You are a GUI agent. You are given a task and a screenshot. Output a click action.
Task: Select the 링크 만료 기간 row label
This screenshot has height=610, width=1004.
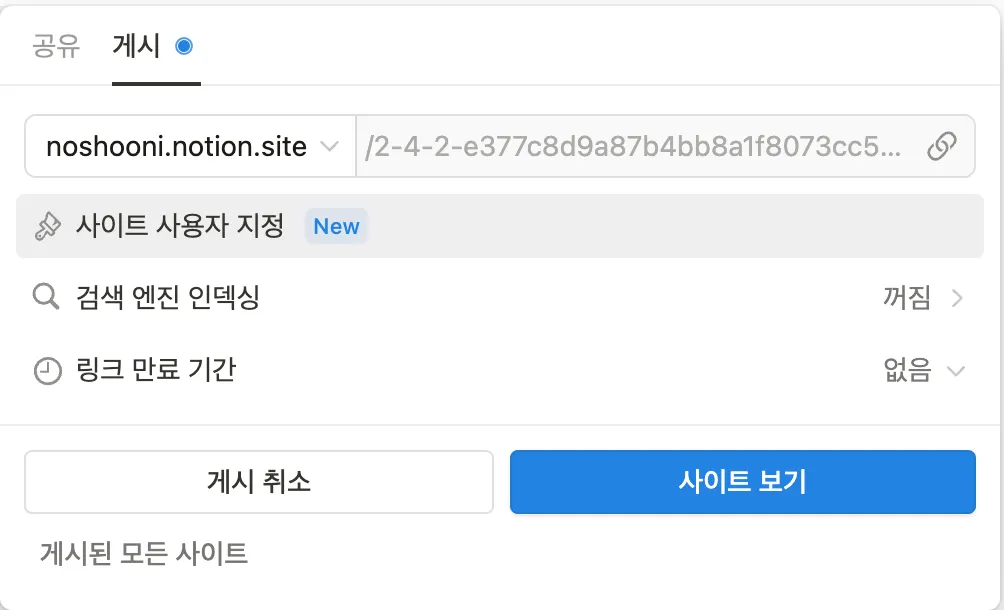(x=156, y=370)
